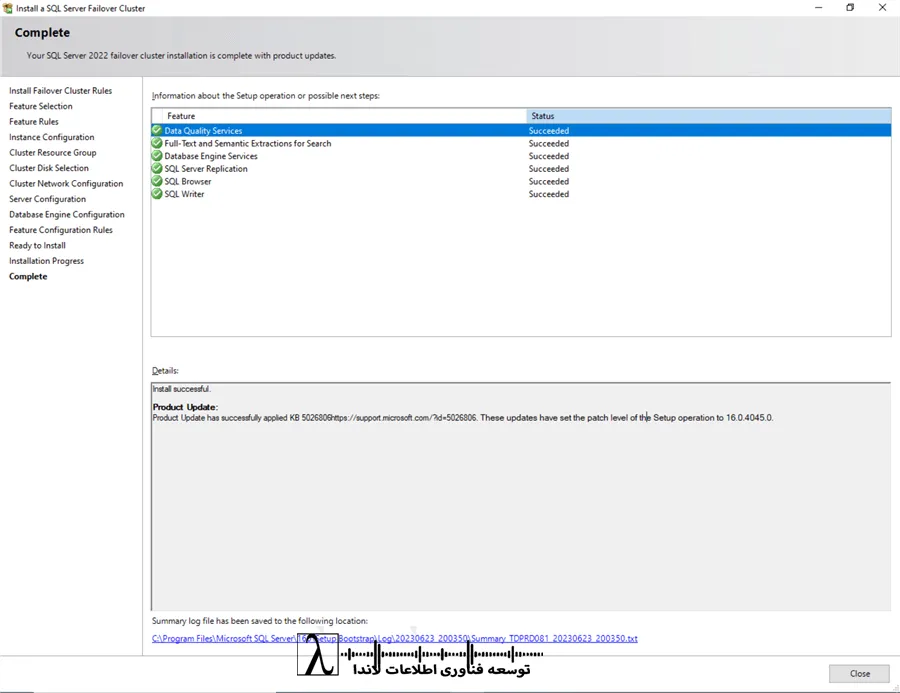Select the Ready to Install step
This screenshot has height=693, width=900.
[x=37, y=246]
